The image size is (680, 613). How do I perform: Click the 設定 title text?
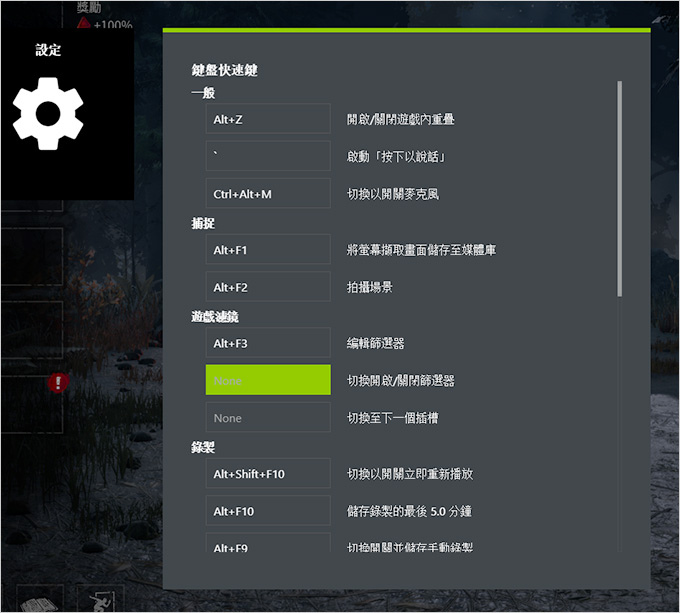(x=48, y=50)
